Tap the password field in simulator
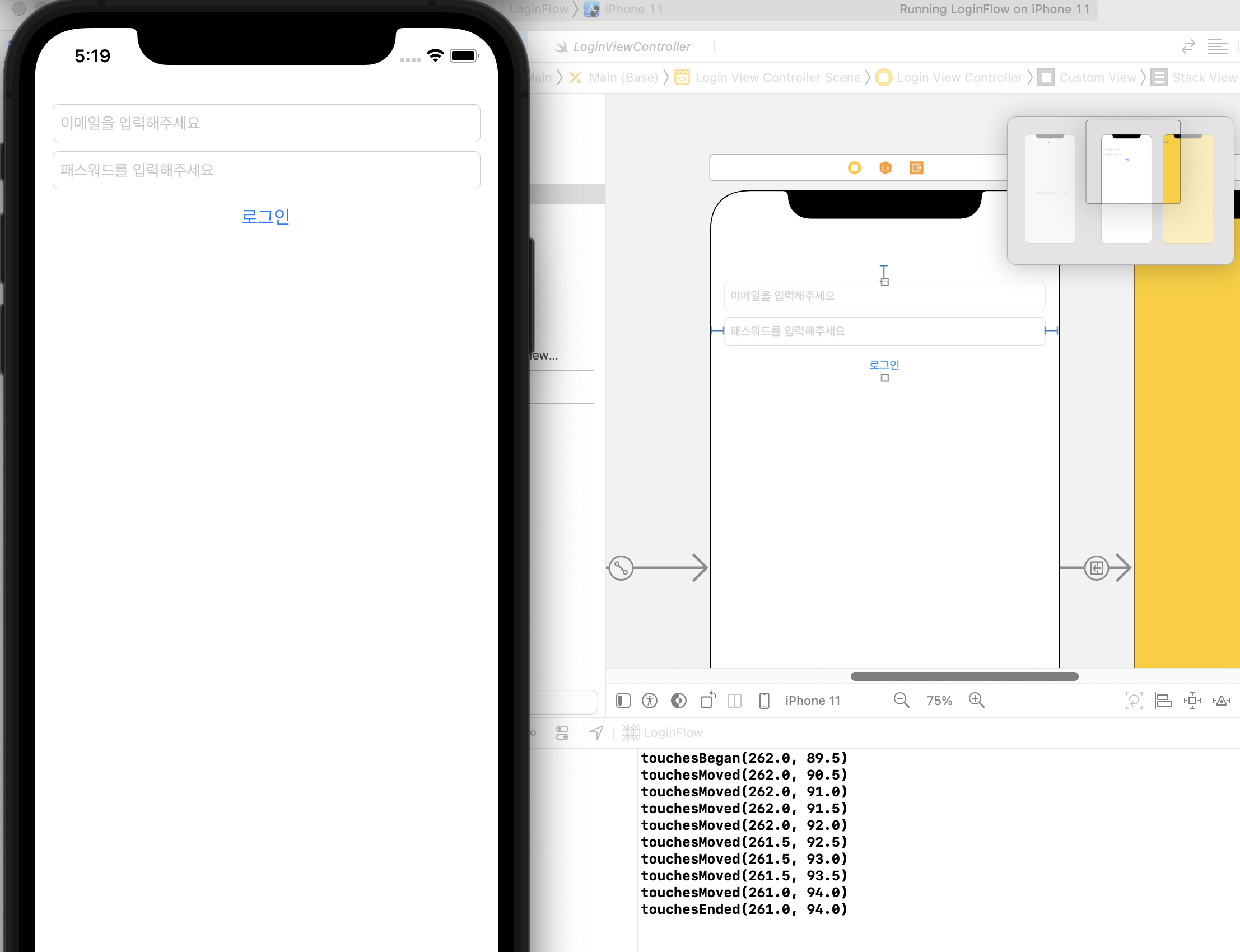Image resolution: width=1240 pixels, height=952 pixels. 267,170
